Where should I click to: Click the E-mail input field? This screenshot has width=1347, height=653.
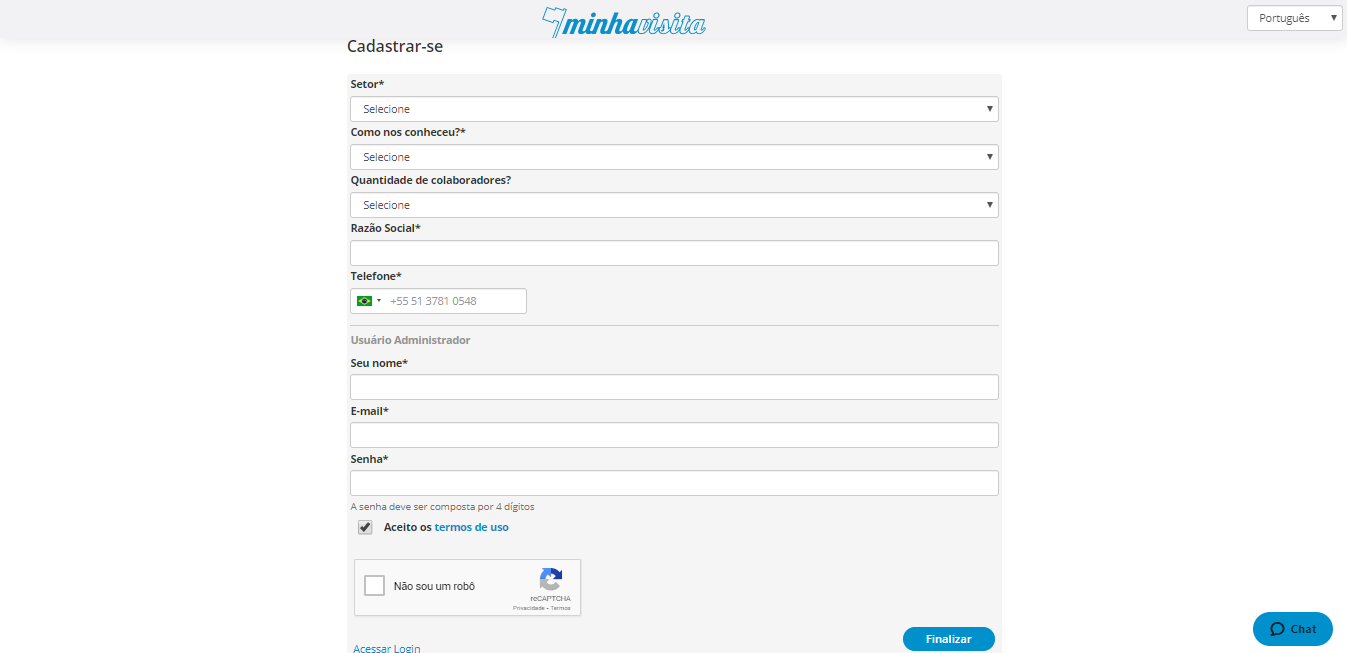coord(673,435)
